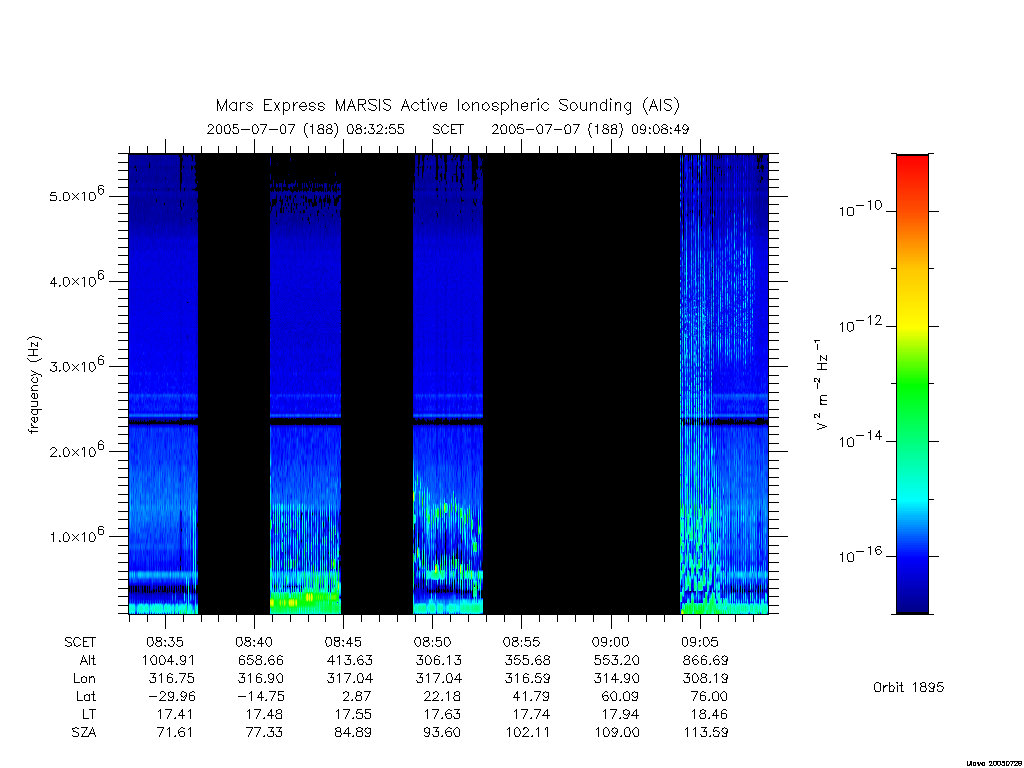Click the 'Alt' row label
The image size is (1024, 768).
[88, 660]
